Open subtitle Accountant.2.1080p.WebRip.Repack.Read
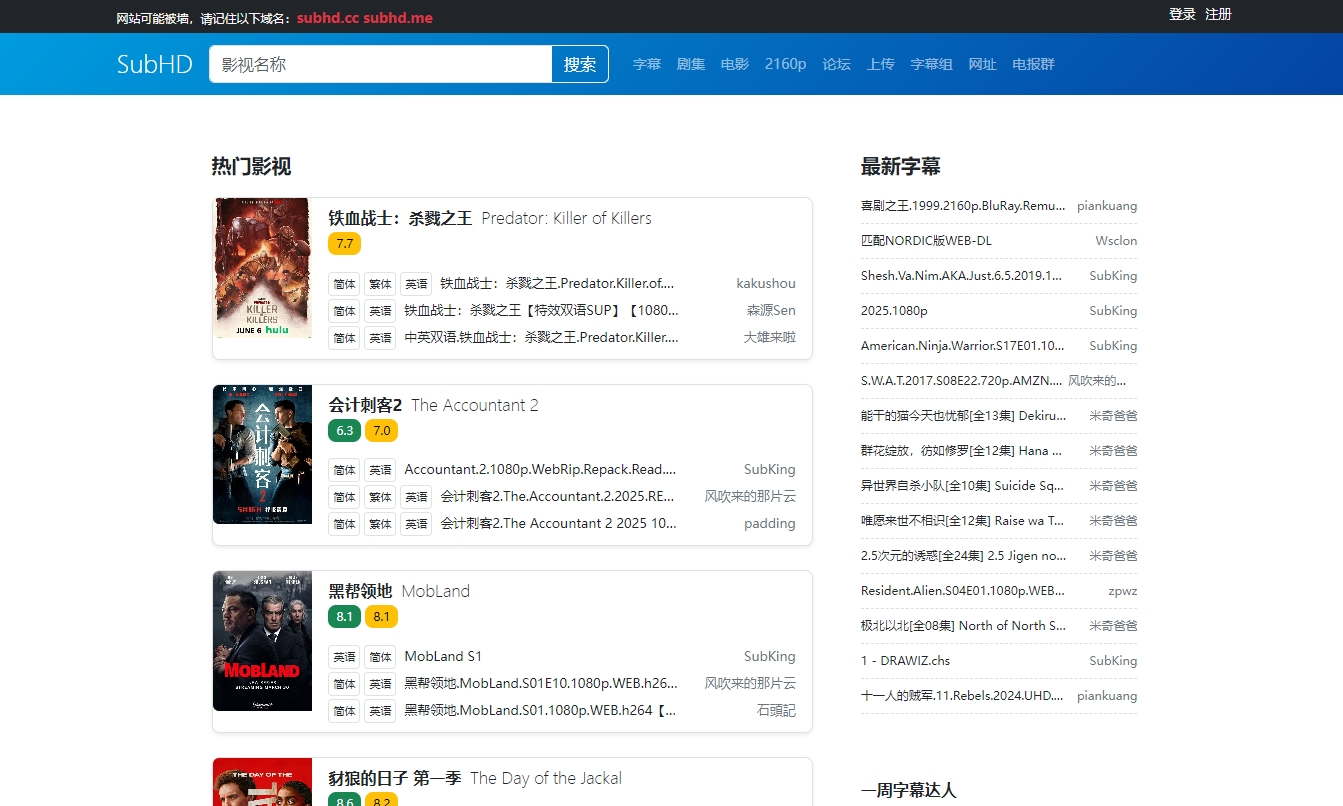 coord(540,469)
